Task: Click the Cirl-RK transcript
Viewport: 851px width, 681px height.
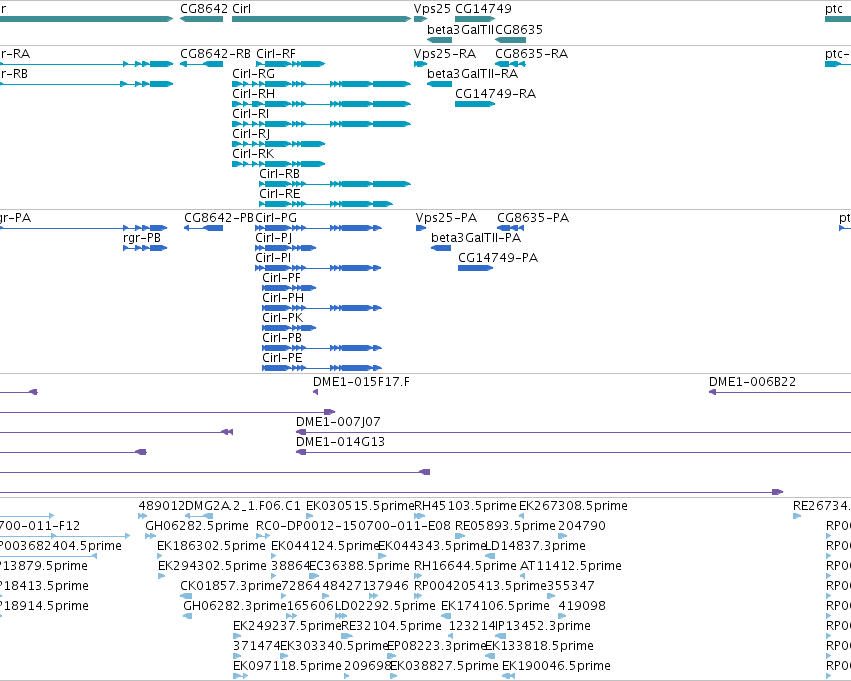Action: click(x=278, y=164)
